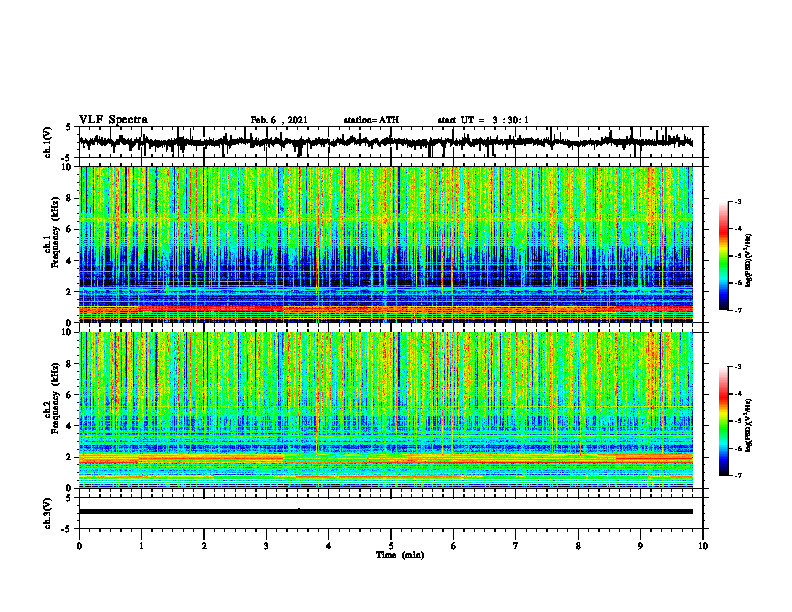Screen dimensions: 792x612
Task: Click the time axis tick label "10"
Action: (x=703, y=546)
